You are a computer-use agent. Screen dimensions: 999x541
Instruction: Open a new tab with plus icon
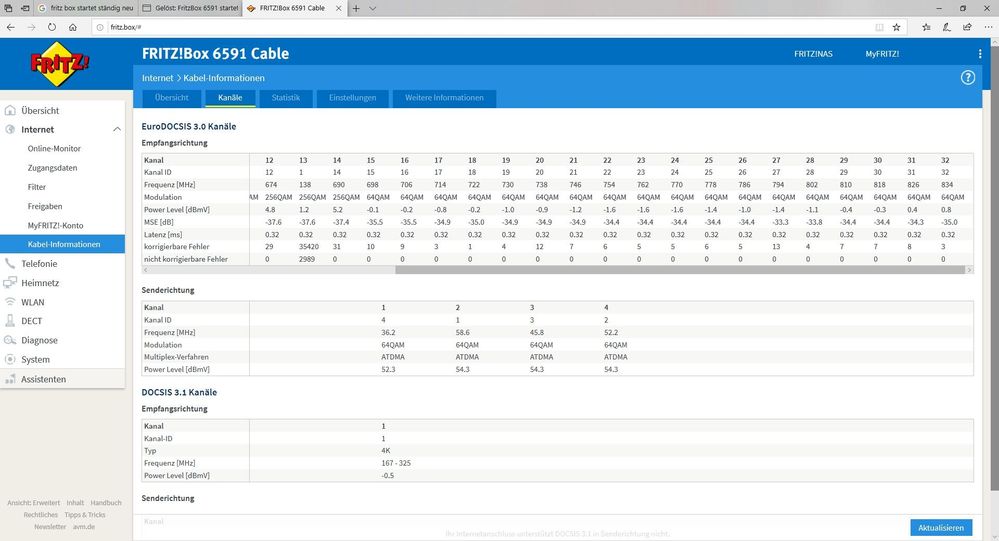356,8
